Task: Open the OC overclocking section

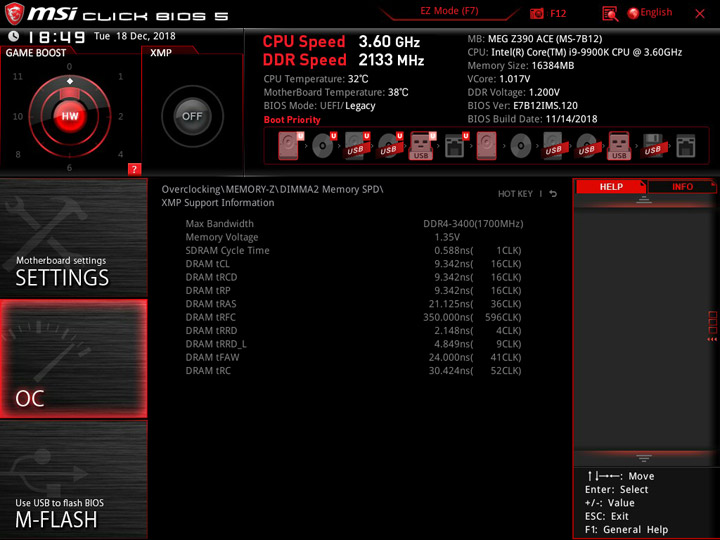Action: [x=73, y=359]
